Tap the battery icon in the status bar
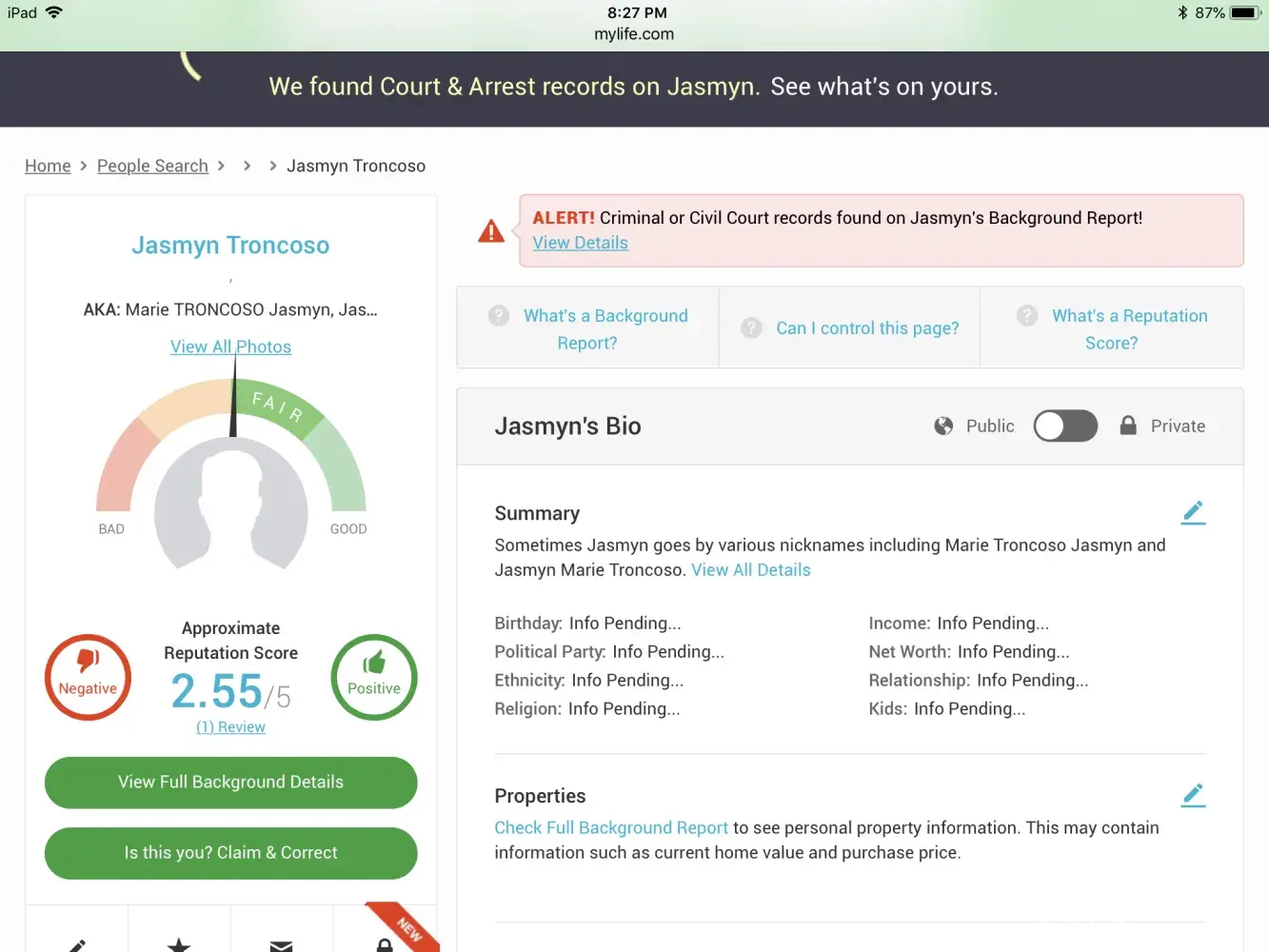This screenshot has height=952, width=1269. (1245, 12)
